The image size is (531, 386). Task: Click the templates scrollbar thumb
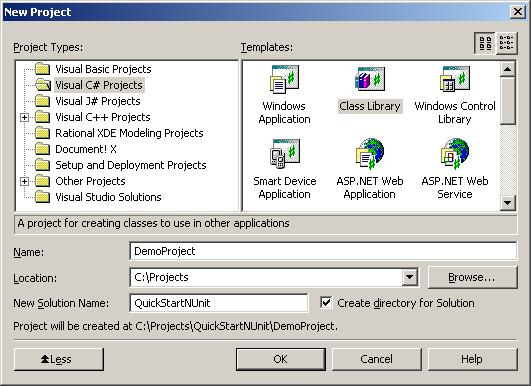pos(508,101)
